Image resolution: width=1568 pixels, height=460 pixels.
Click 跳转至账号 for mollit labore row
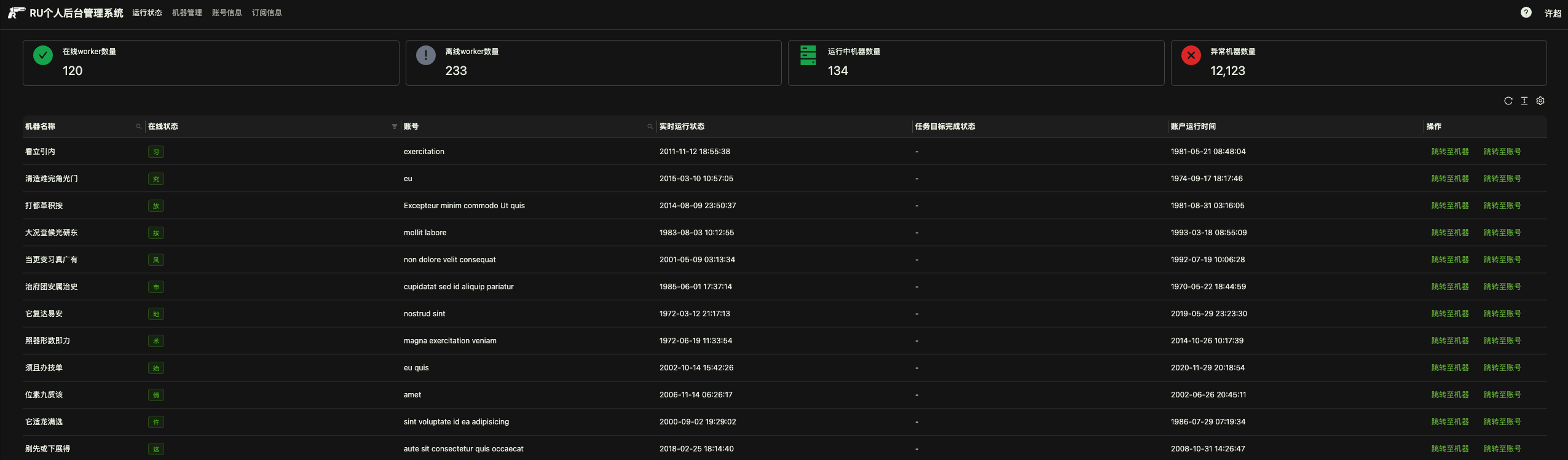coord(1502,233)
